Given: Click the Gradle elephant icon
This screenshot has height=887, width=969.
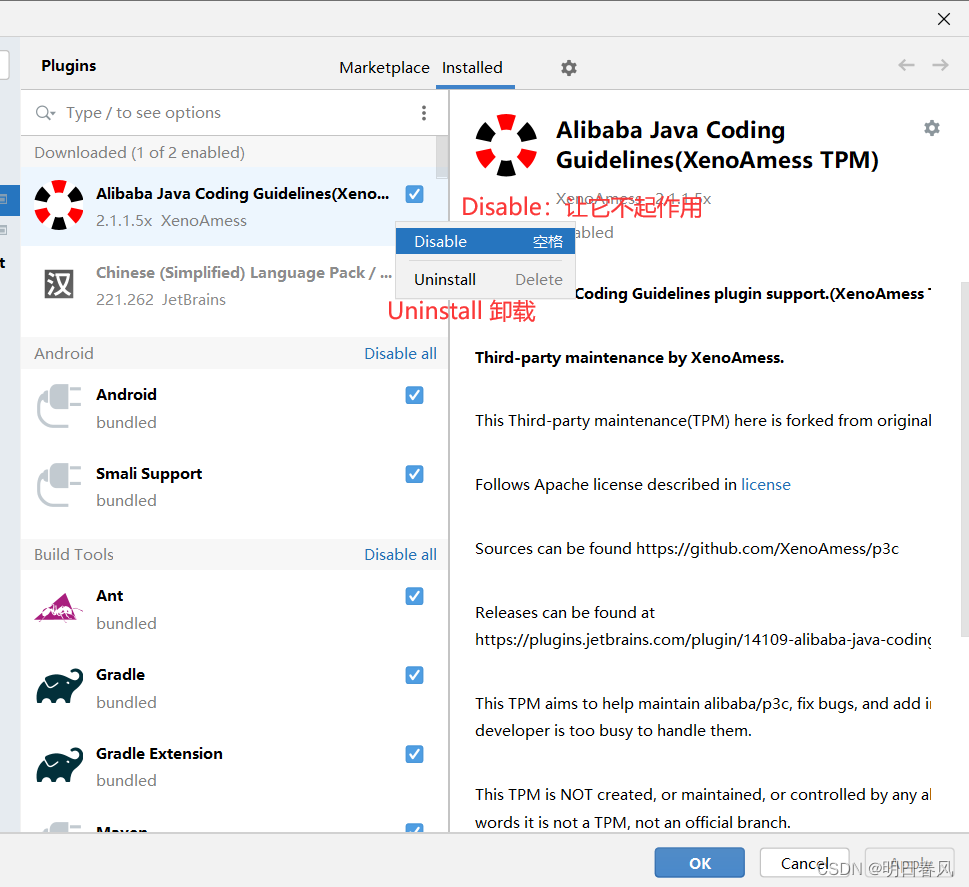Looking at the screenshot, I should click(x=59, y=685).
